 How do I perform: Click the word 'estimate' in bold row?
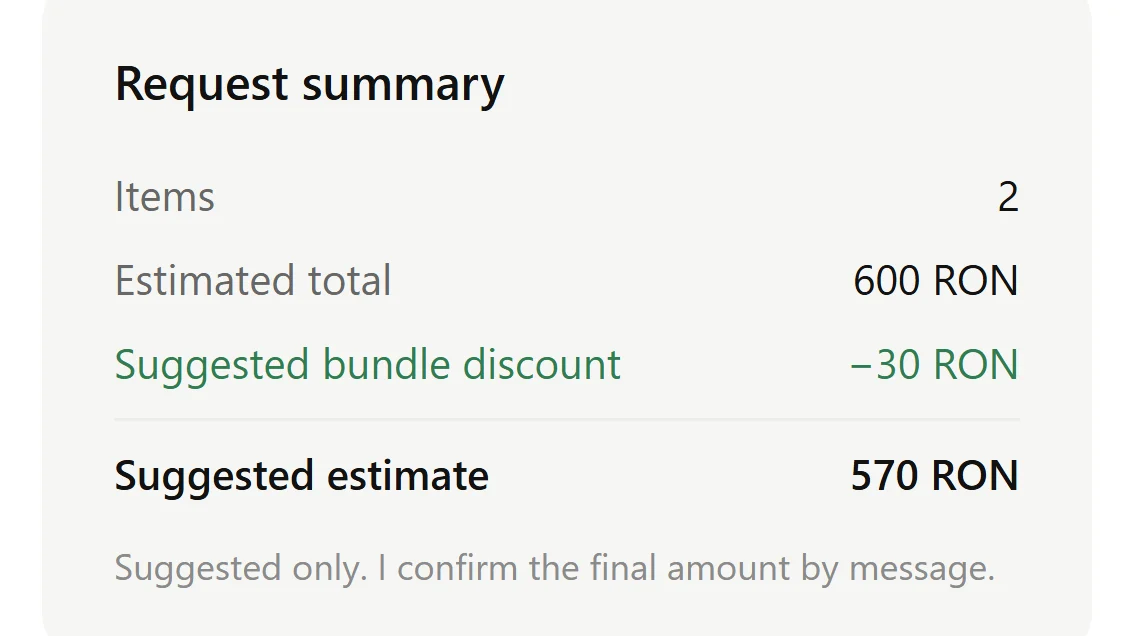pos(408,476)
